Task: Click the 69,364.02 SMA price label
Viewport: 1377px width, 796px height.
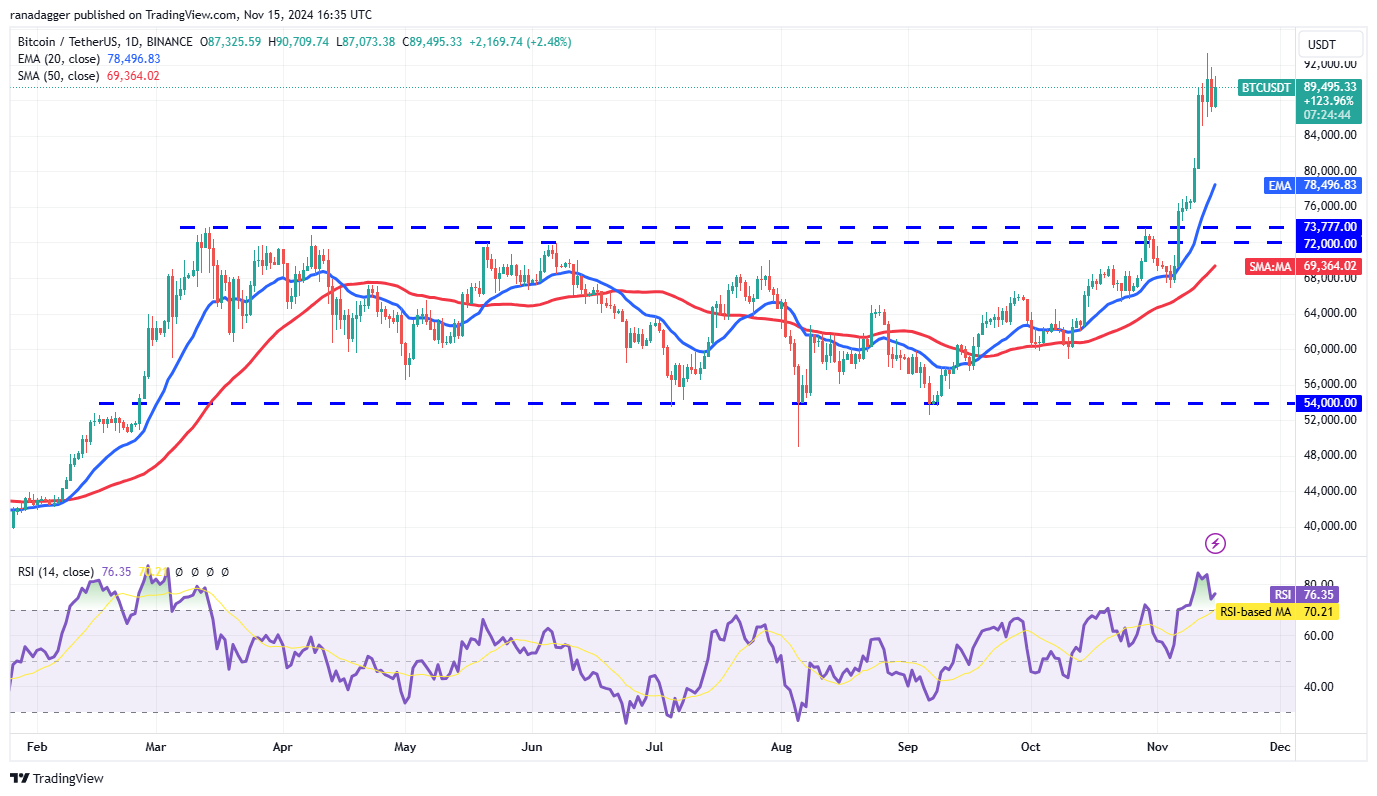Action: (x=1330, y=266)
